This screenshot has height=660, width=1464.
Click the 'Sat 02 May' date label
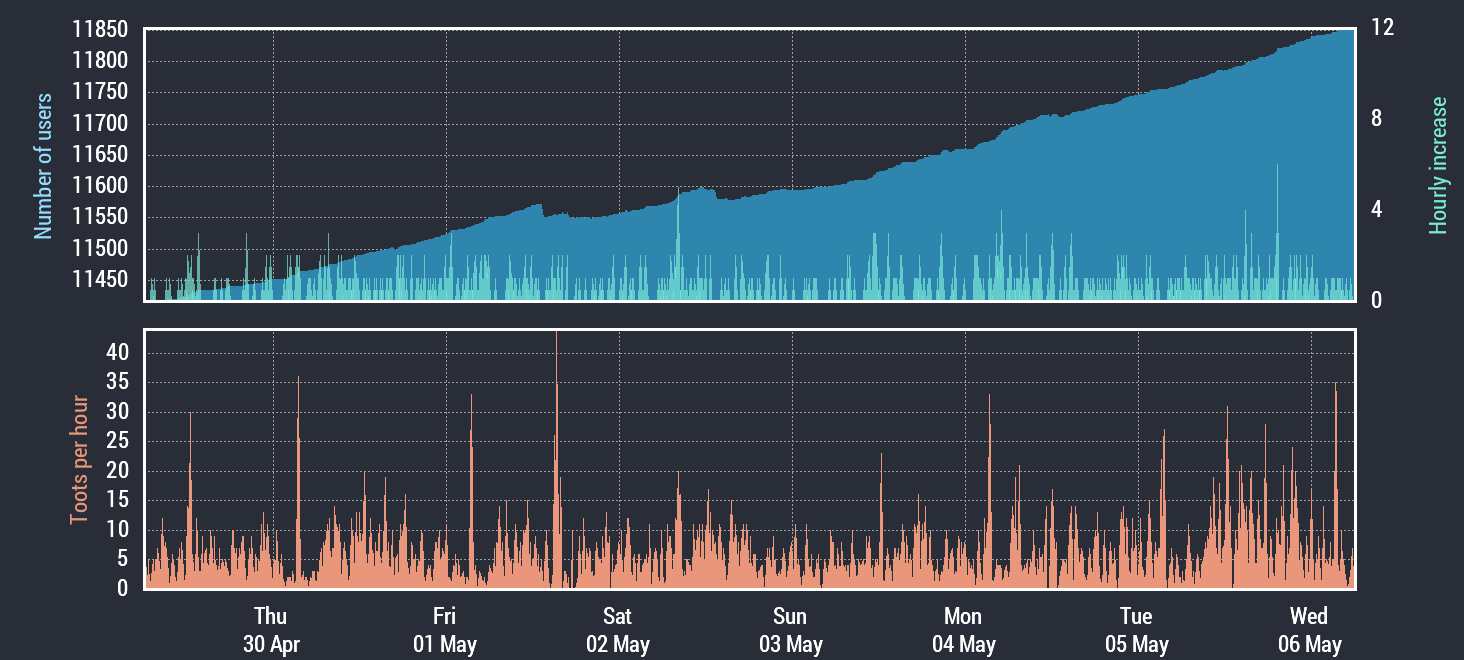click(x=617, y=630)
